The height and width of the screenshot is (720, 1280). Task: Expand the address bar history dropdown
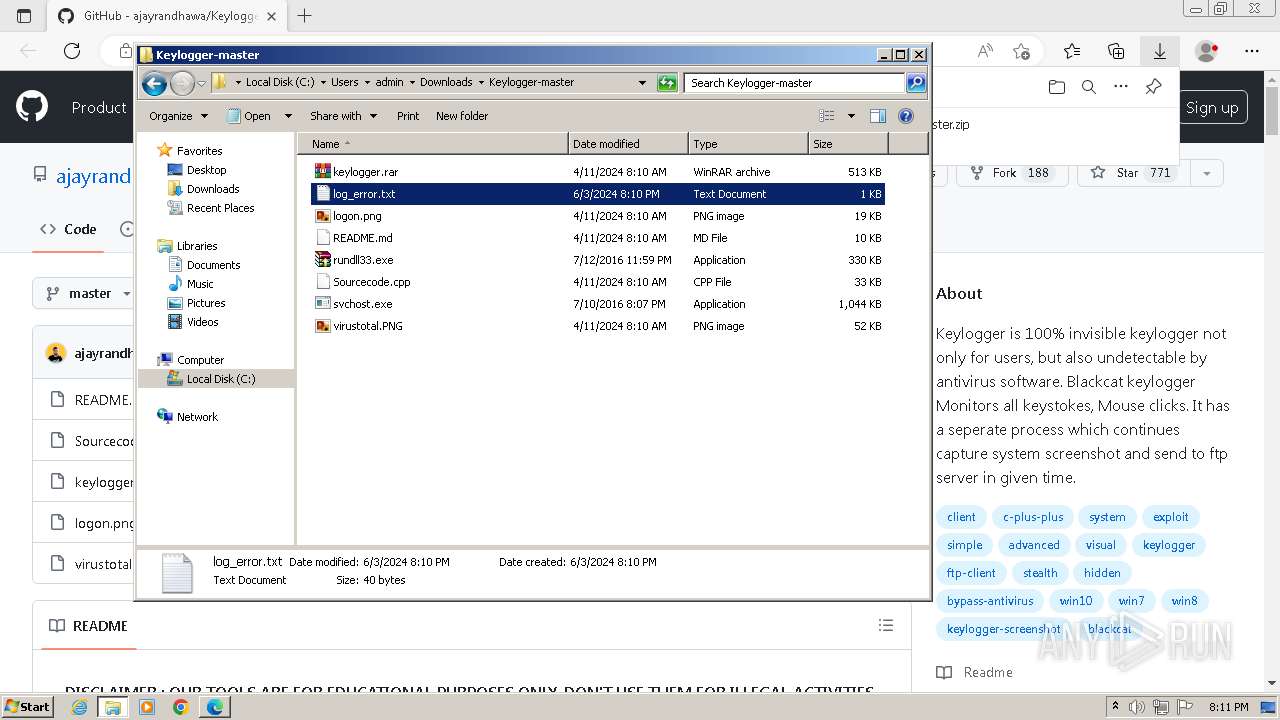[642, 83]
